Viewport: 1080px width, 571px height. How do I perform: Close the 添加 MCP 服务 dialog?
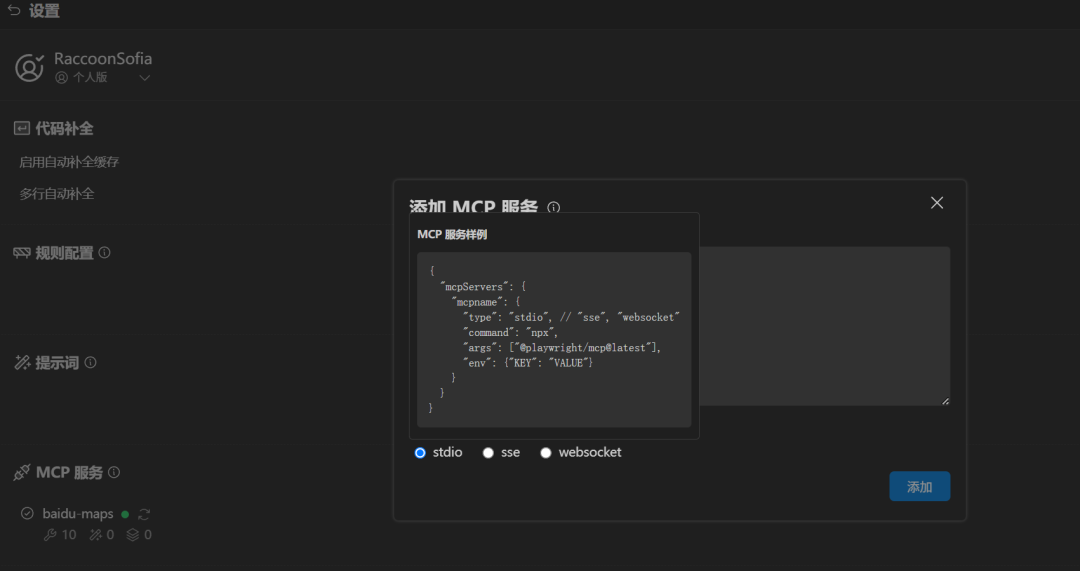tap(937, 203)
